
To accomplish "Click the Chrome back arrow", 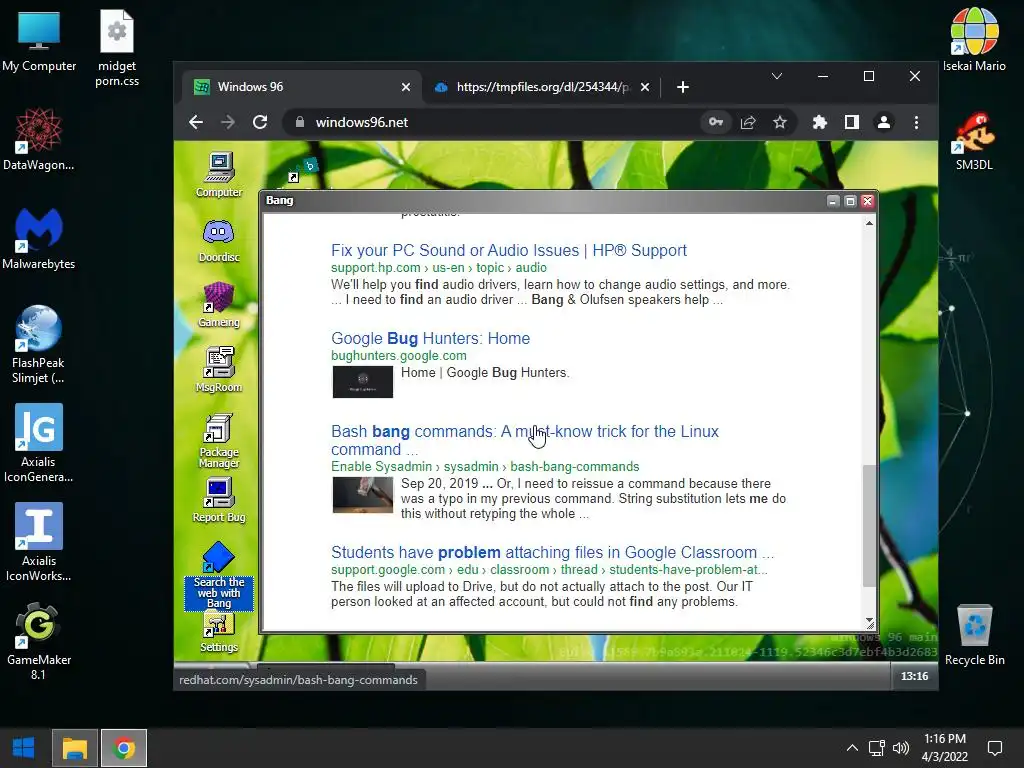I will coord(196,122).
